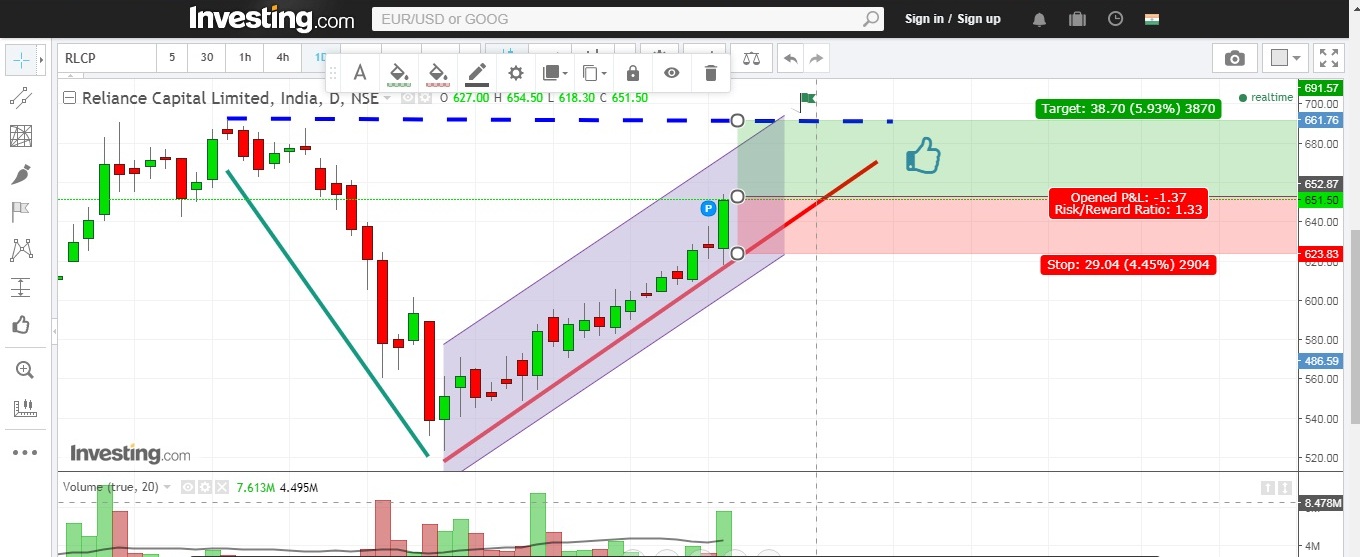
Task: Collapse the Reliance Capital Limited legend
Action: [x=69, y=98]
